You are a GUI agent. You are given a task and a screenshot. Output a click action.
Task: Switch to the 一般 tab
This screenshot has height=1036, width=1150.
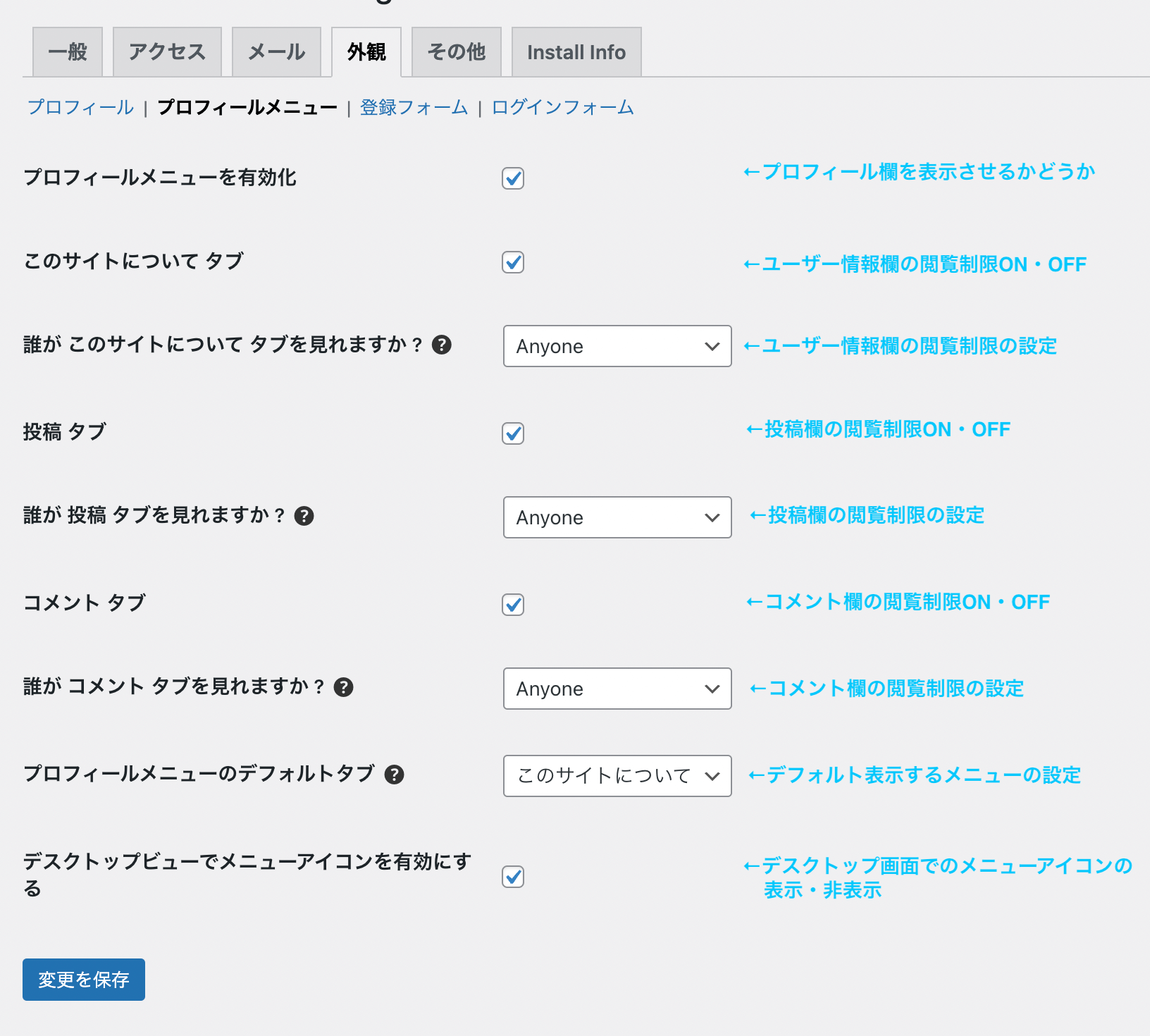point(68,51)
